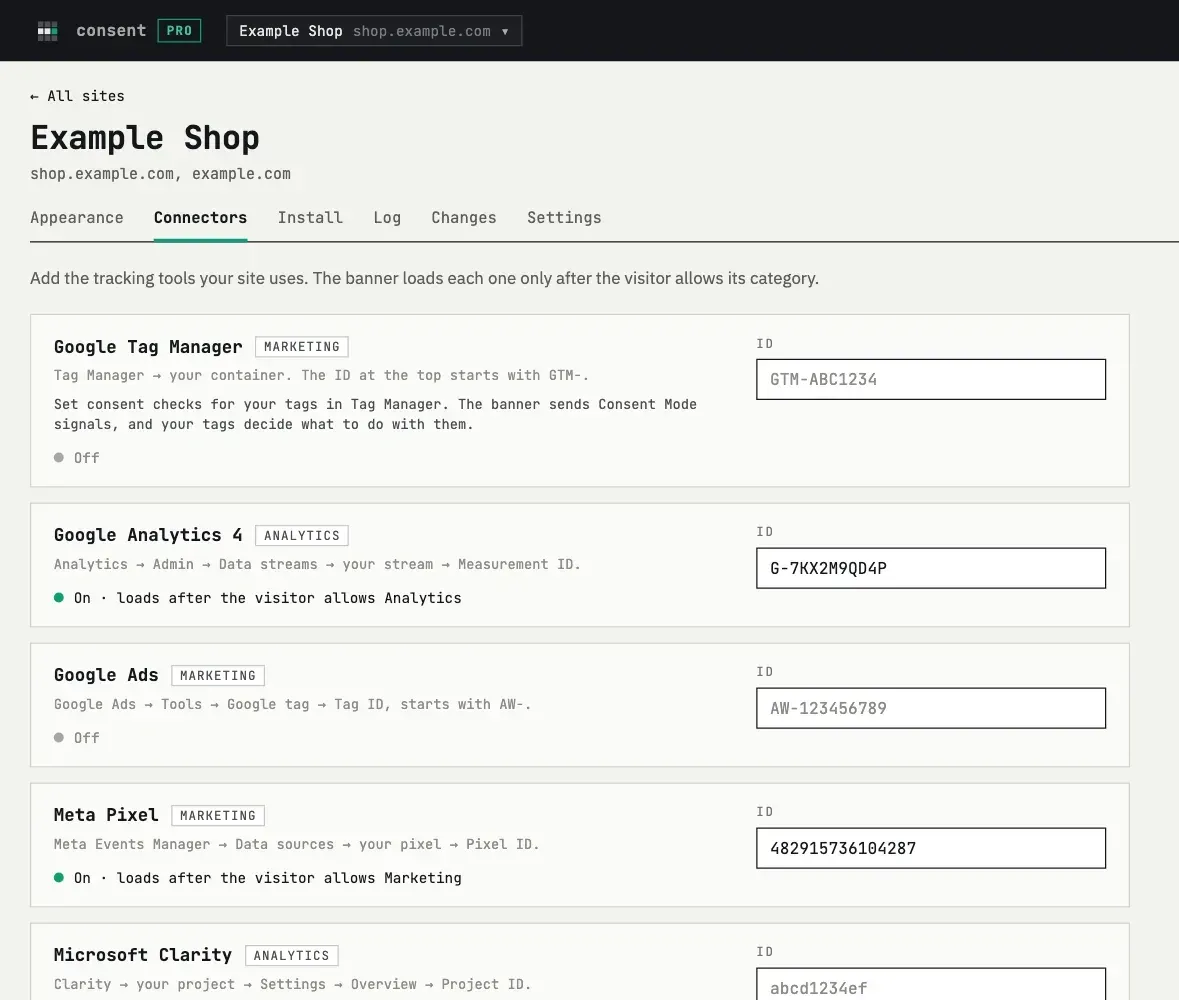Click the consent grid logo icon
Screen dimensions: 1179x1000
coord(47,31)
